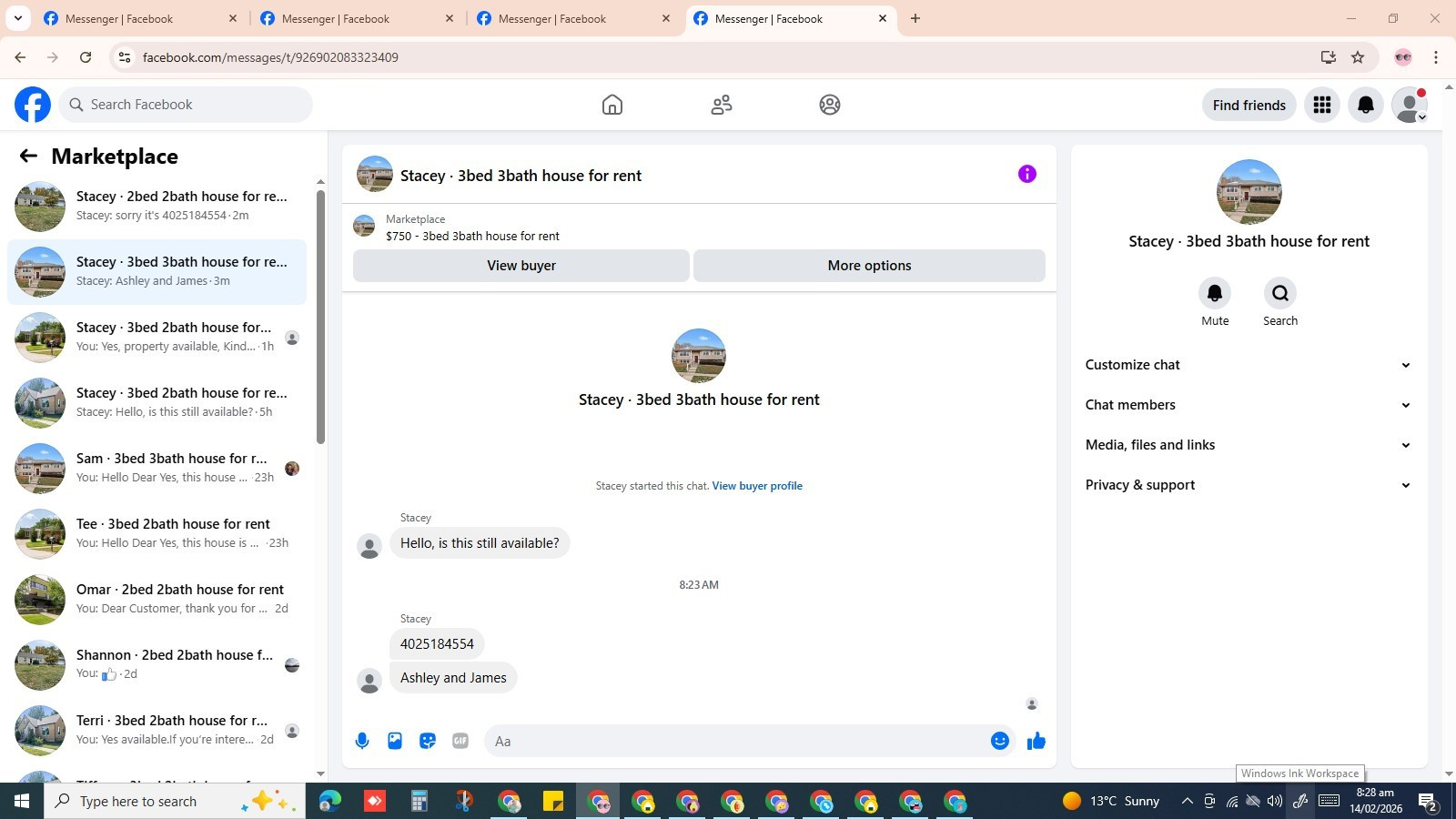View site information beside the URL
This screenshot has height=819, width=1456.
click(125, 57)
